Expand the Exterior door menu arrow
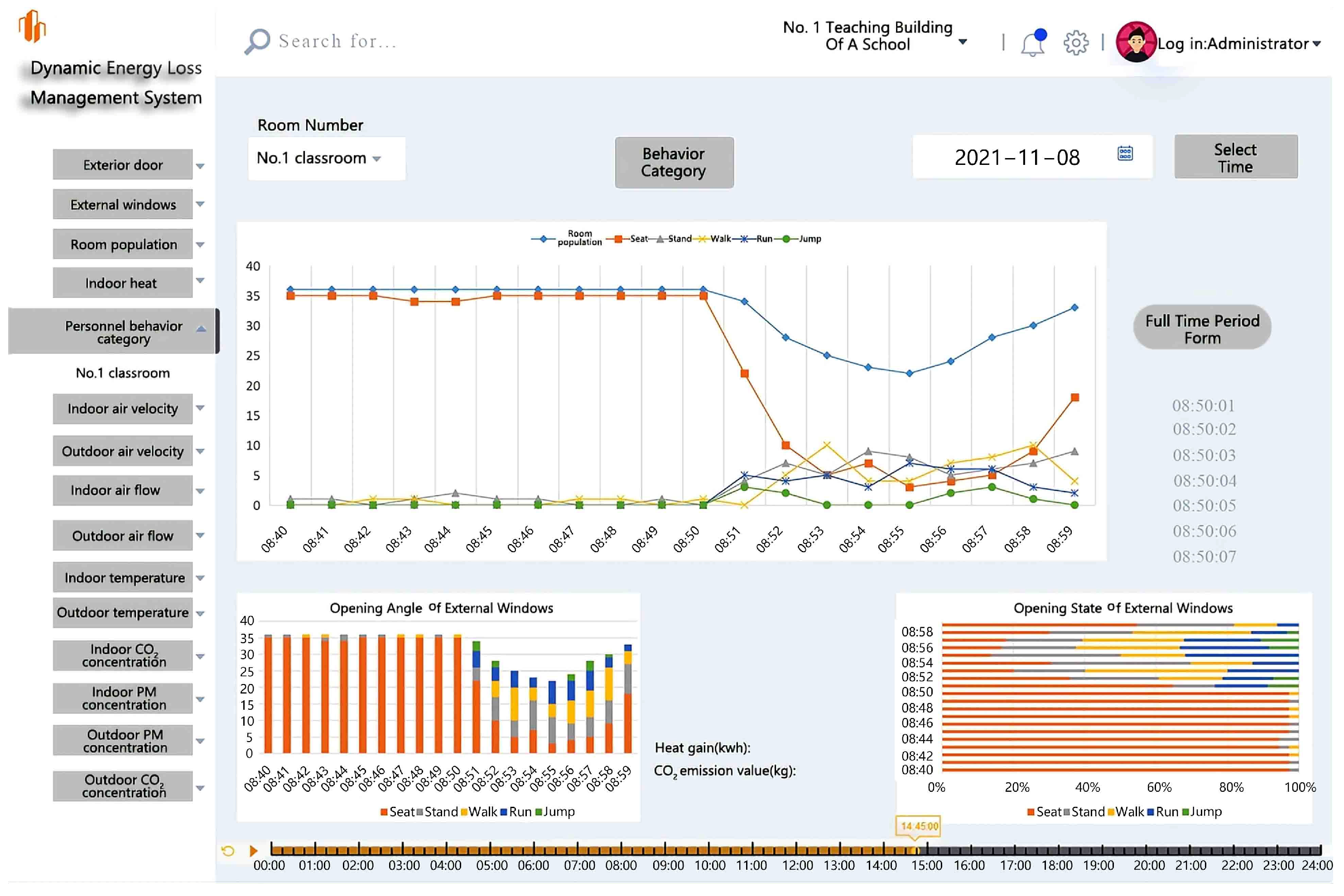The width and height of the screenshot is (1344, 896). (x=200, y=166)
